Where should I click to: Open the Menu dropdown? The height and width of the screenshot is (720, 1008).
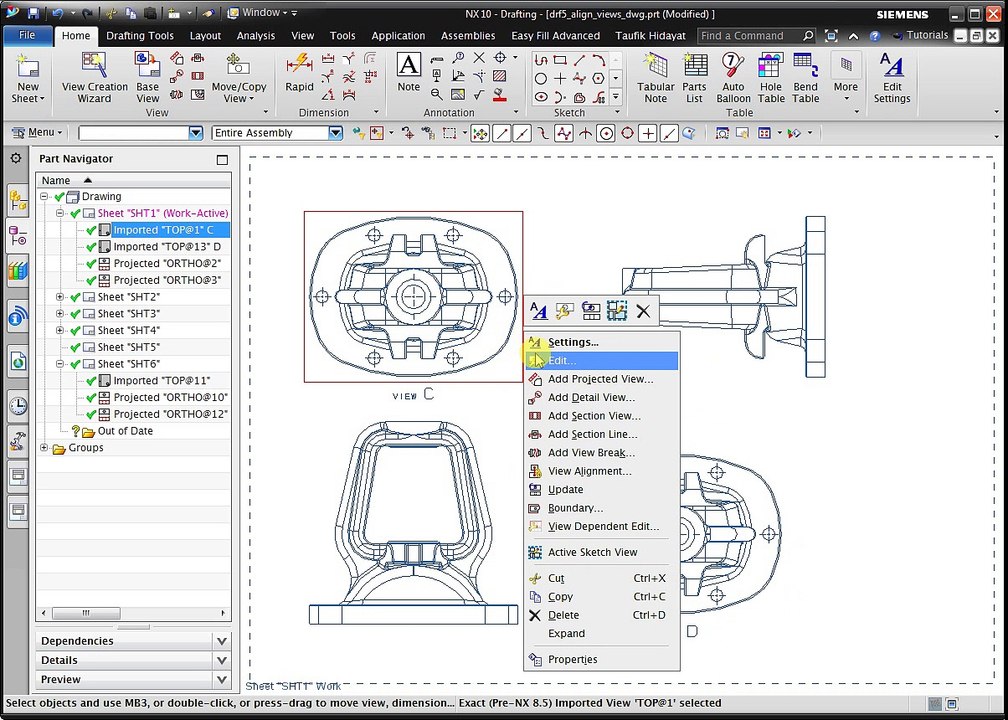click(38, 132)
